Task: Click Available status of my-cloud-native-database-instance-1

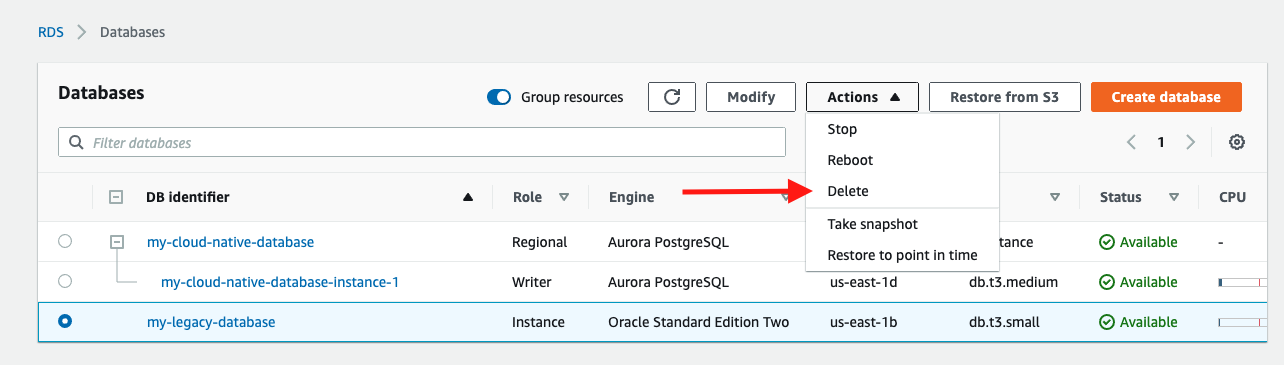Action: coord(1138,282)
